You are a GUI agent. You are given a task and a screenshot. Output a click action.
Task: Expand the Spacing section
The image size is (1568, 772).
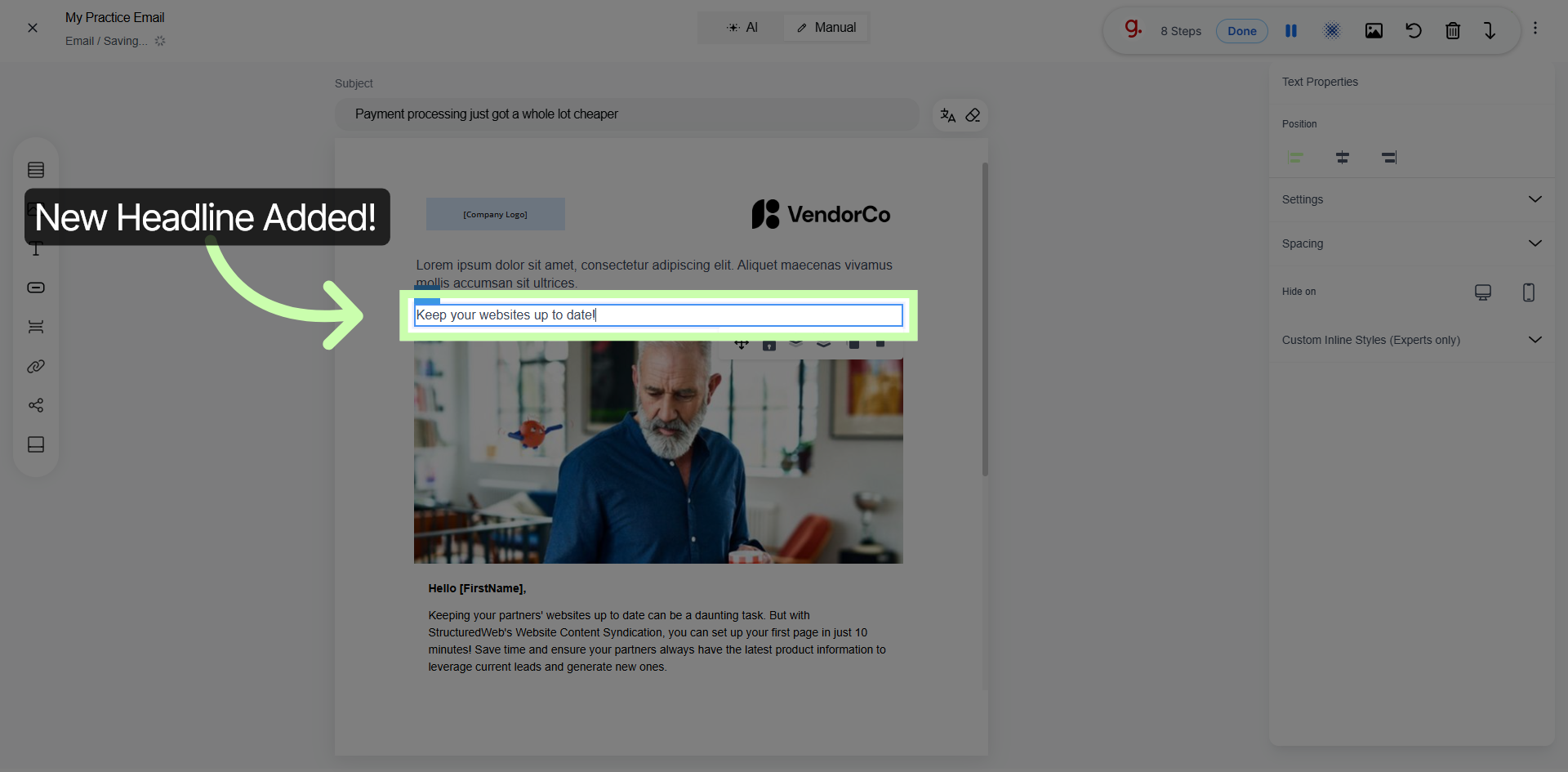[1412, 243]
